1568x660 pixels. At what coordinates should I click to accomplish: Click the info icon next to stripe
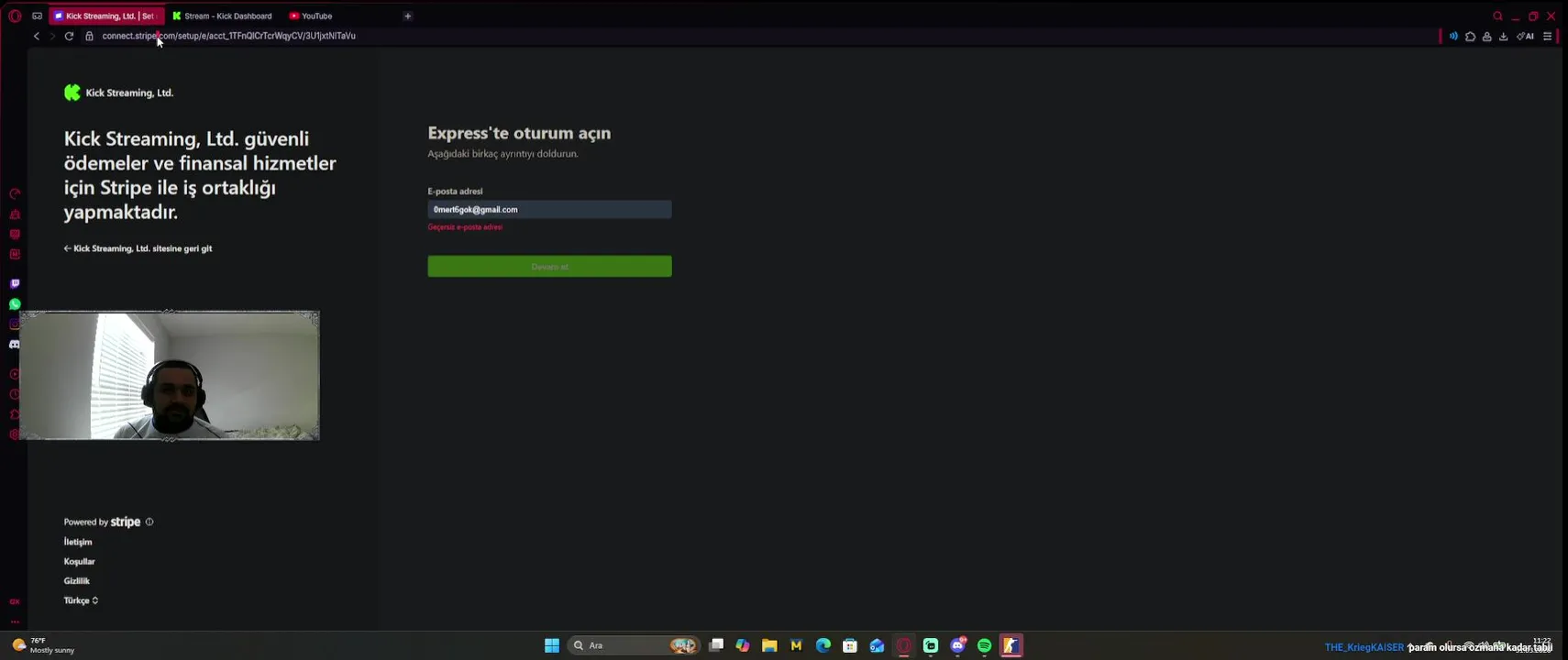[x=149, y=522]
